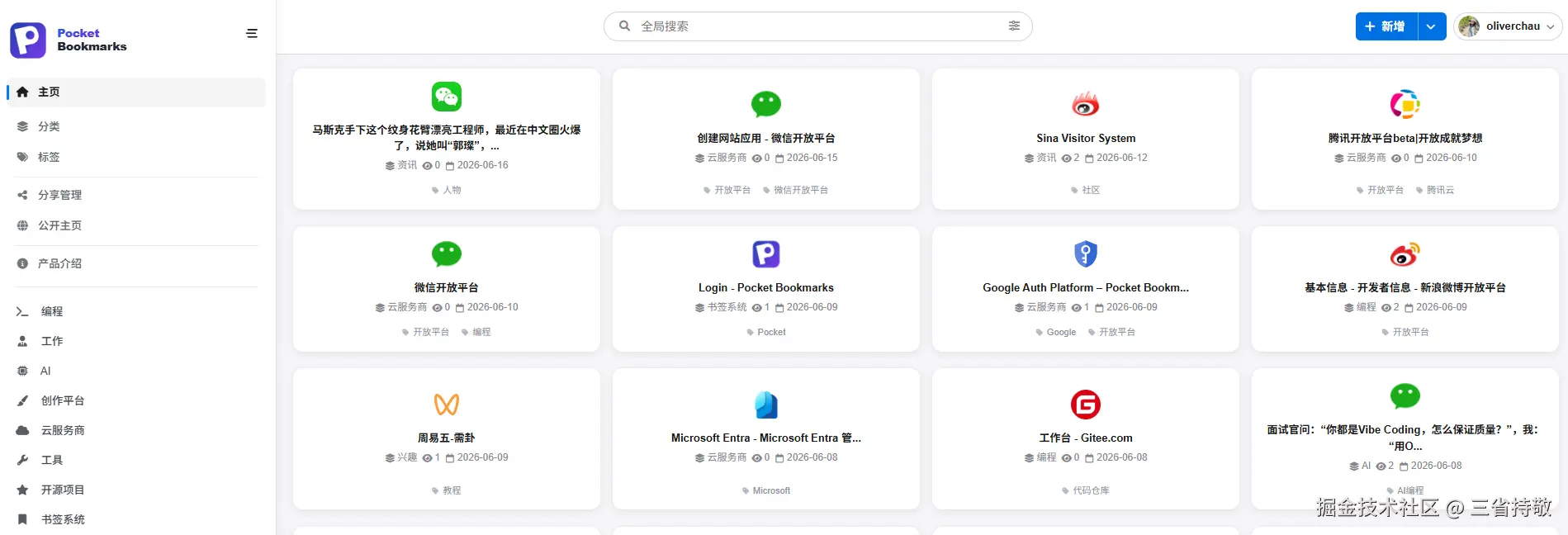Click the 代码仓库 tag on Gitee card
This screenshot has height=535, width=1568.
[1086, 490]
